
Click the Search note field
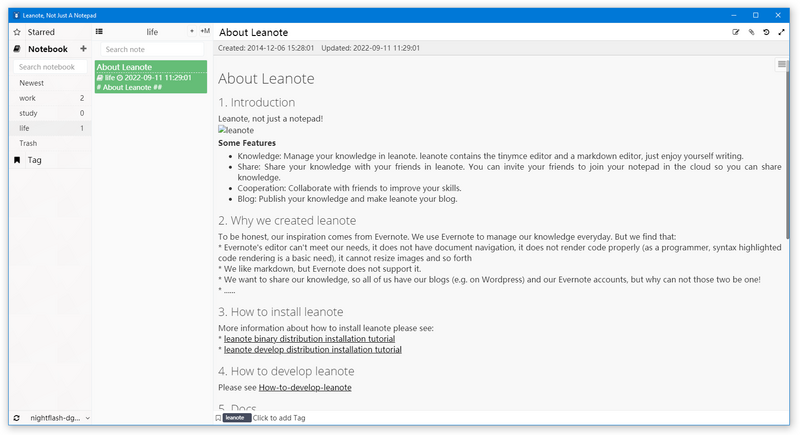(x=152, y=49)
